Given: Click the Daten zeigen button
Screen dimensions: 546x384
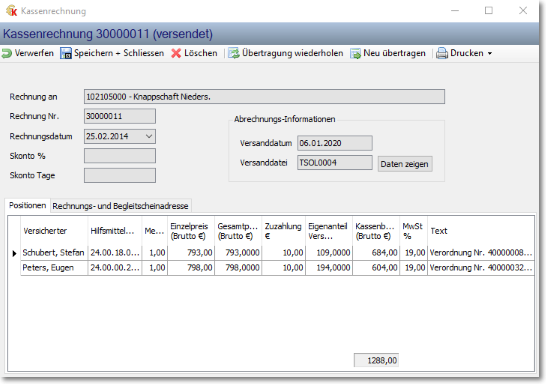Looking at the screenshot, I should 405,164.
